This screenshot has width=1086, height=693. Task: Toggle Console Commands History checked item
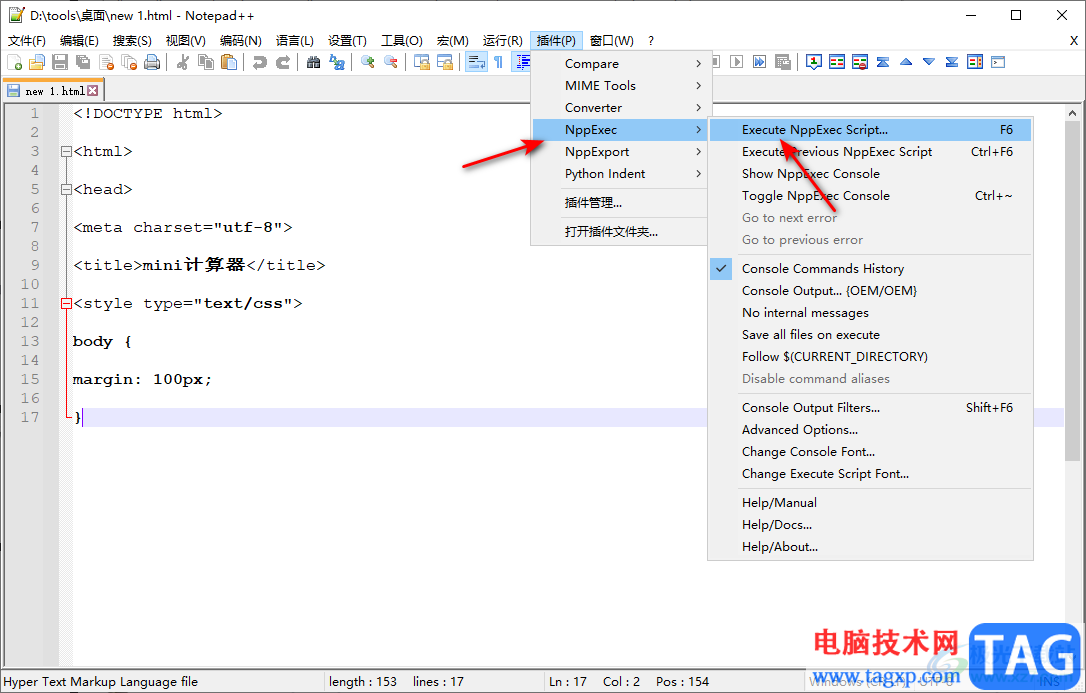click(x=871, y=269)
